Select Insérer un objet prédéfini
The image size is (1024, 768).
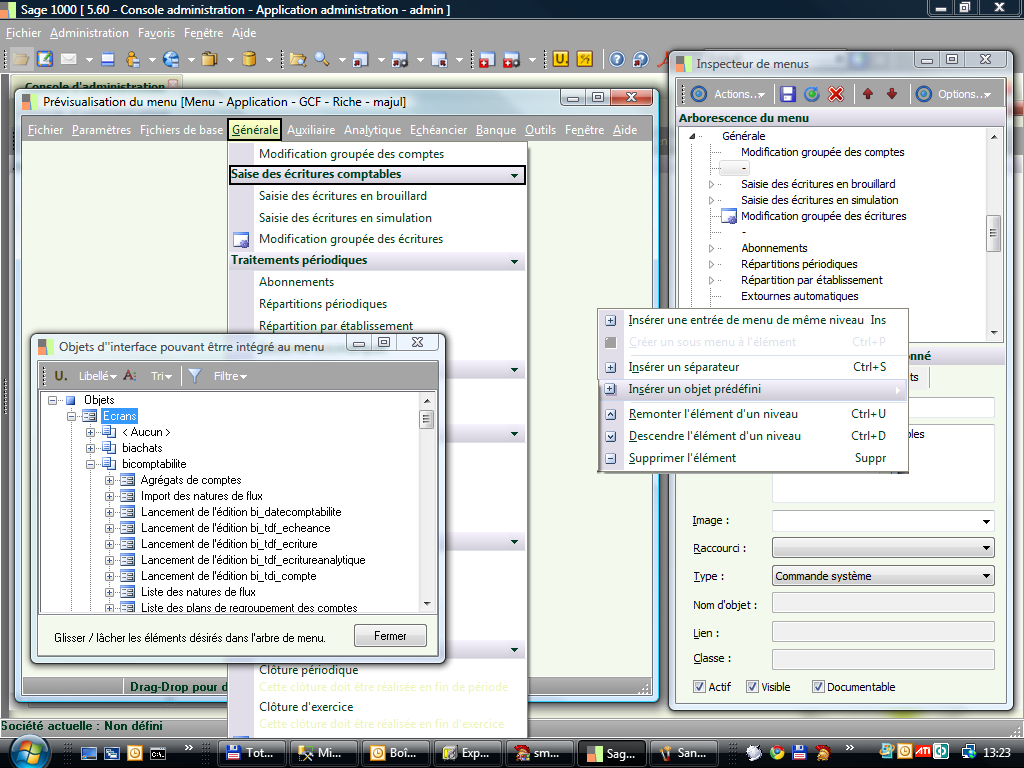pos(753,389)
